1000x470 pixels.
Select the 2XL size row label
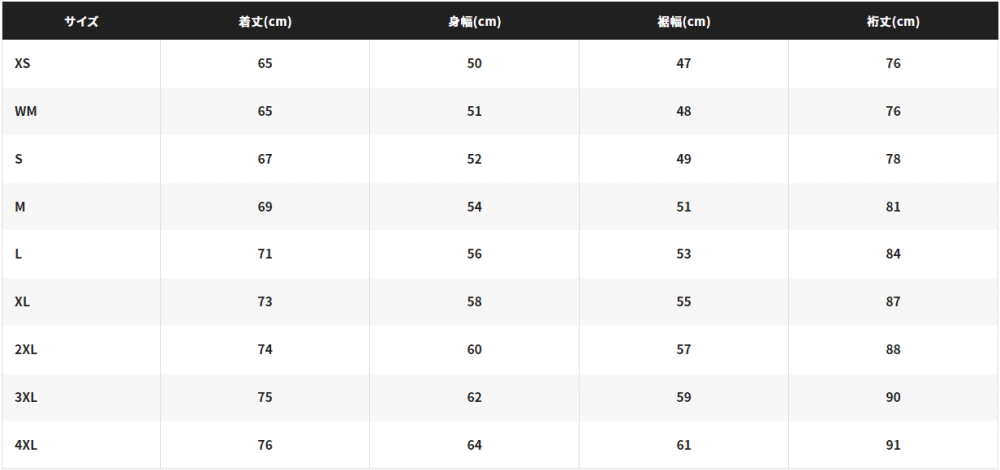pyautogui.click(x=26, y=349)
